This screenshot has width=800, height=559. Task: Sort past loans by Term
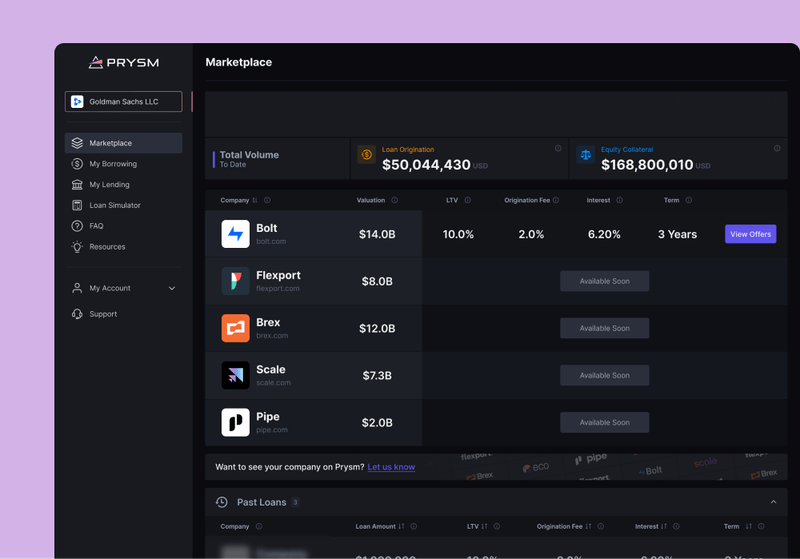pos(748,526)
